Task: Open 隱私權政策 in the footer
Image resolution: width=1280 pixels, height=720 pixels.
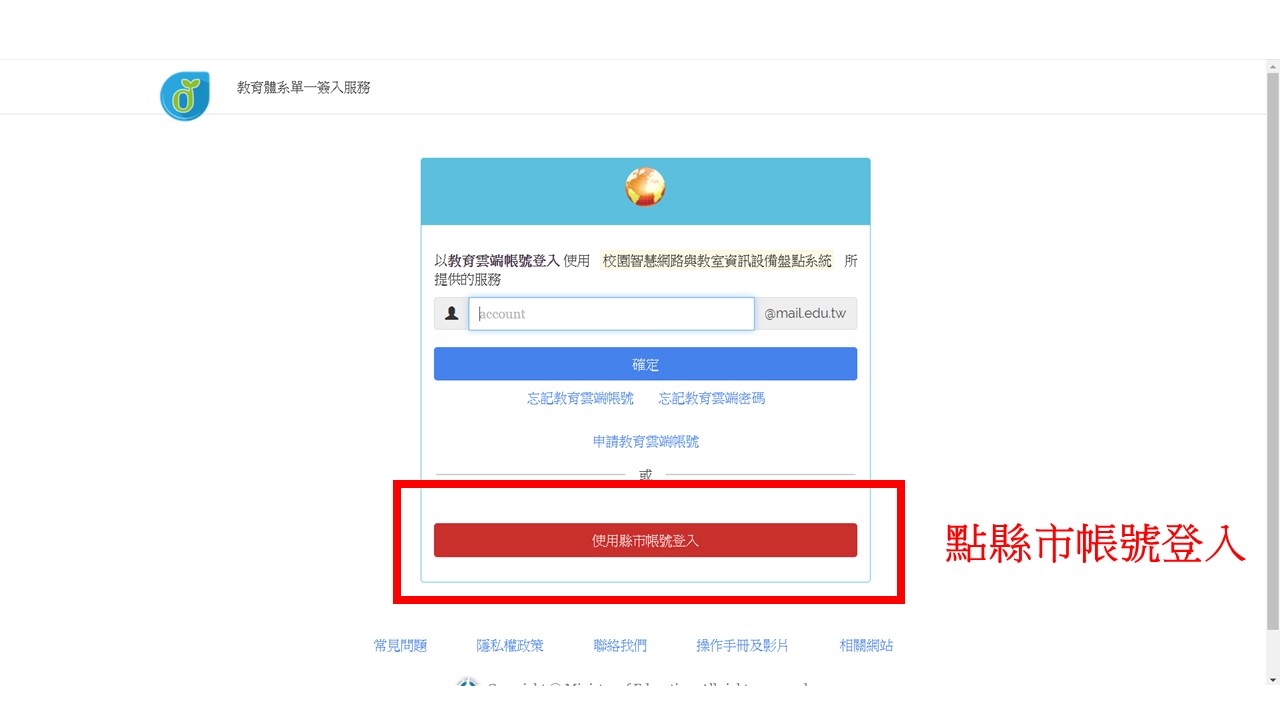Action: coord(510,646)
